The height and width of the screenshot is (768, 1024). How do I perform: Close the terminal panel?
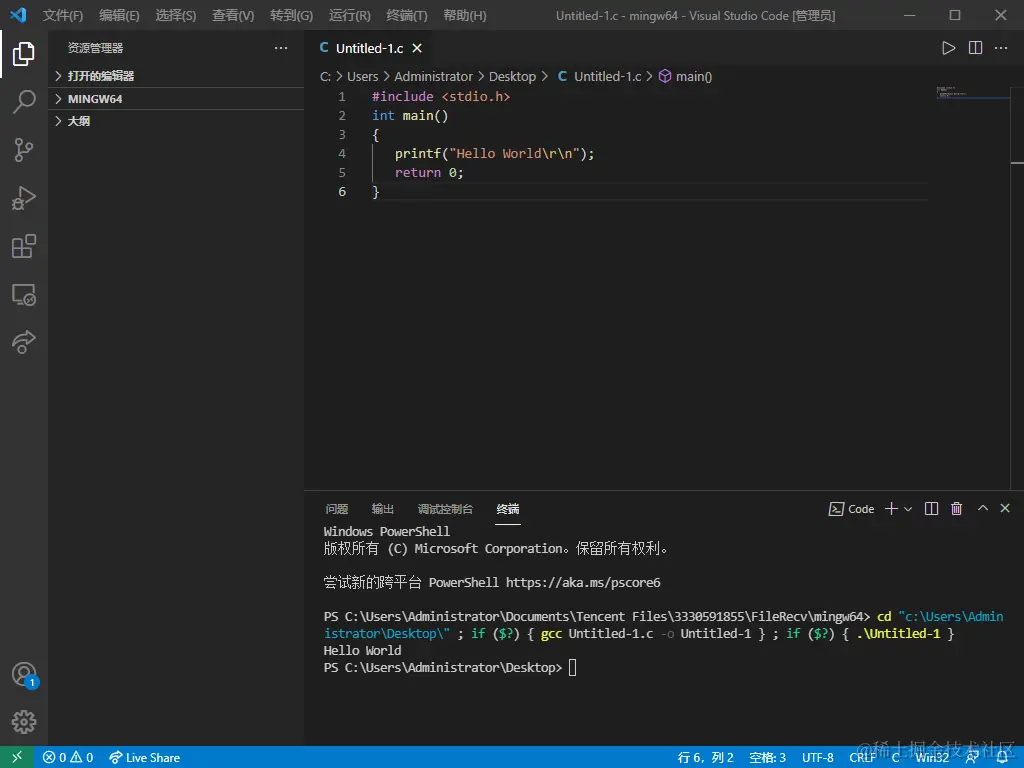pos(1005,508)
